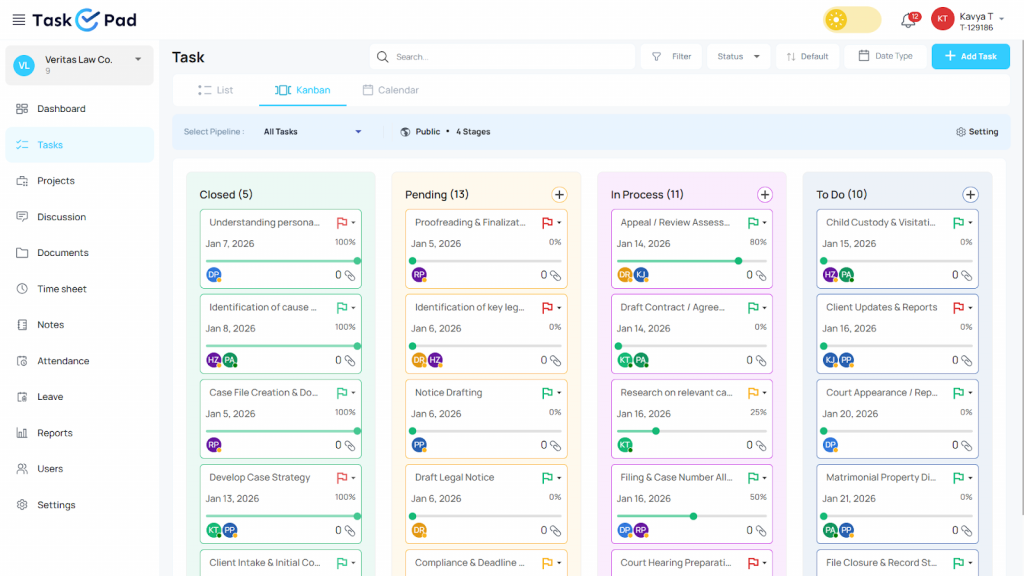This screenshot has width=1024, height=576.
Task: Open the pipeline Setting gear
Action: pos(977,132)
